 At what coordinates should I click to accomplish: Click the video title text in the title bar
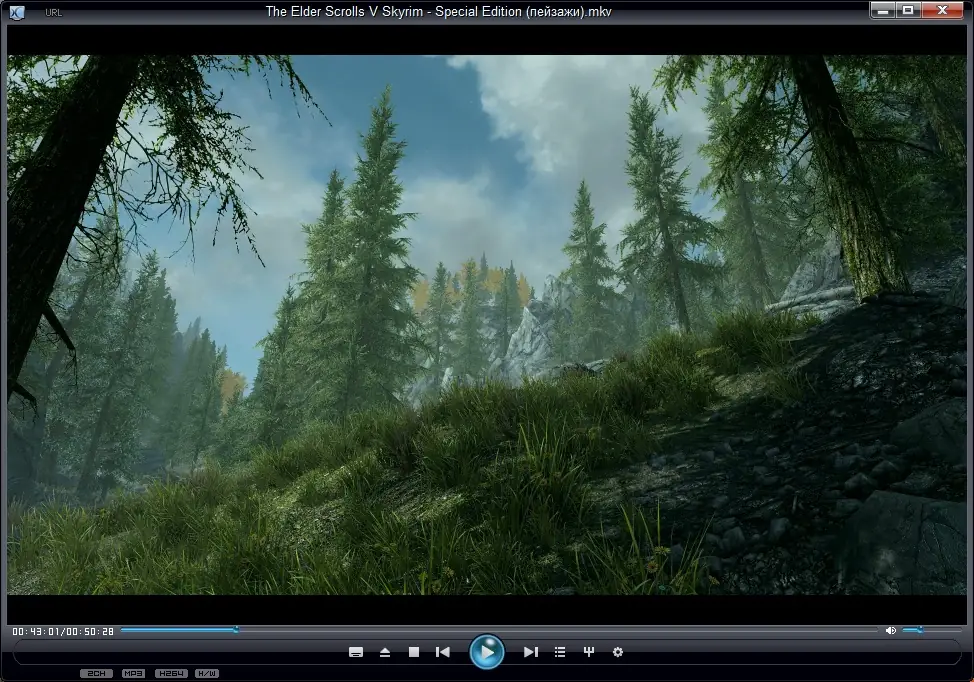pyautogui.click(x=439, y=11)
